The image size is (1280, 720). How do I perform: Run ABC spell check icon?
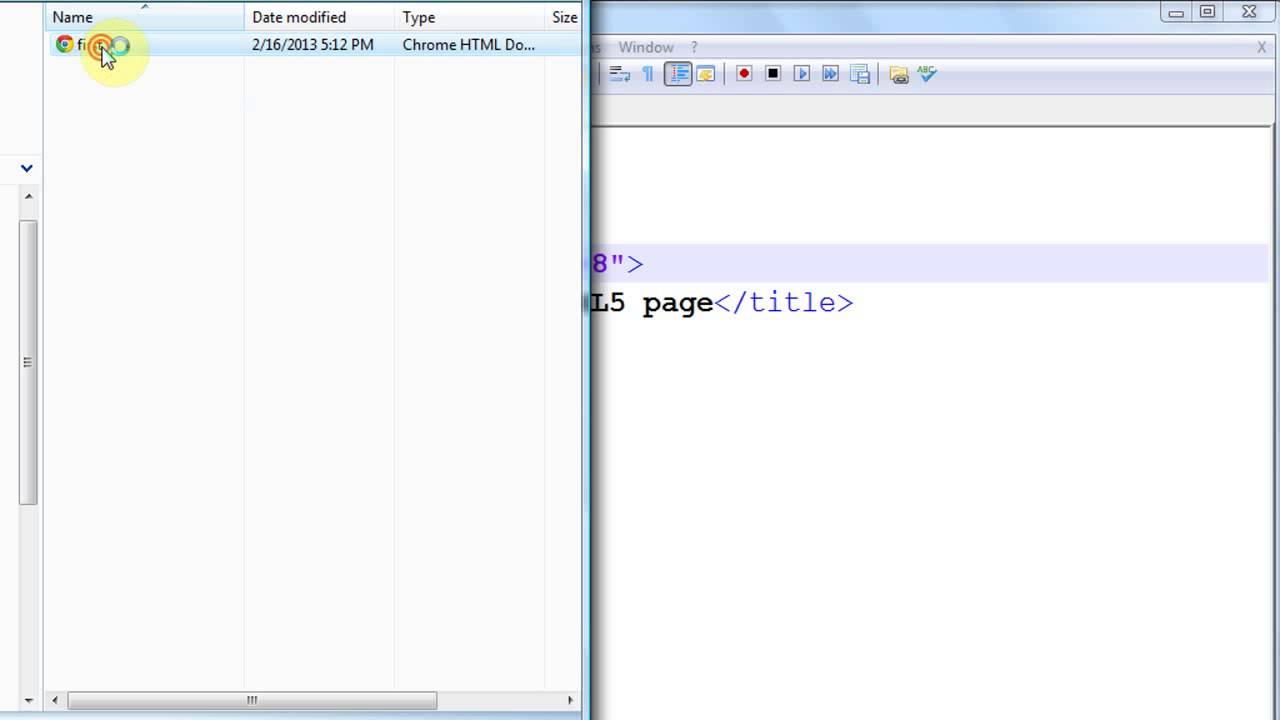(x=927, y=74)
